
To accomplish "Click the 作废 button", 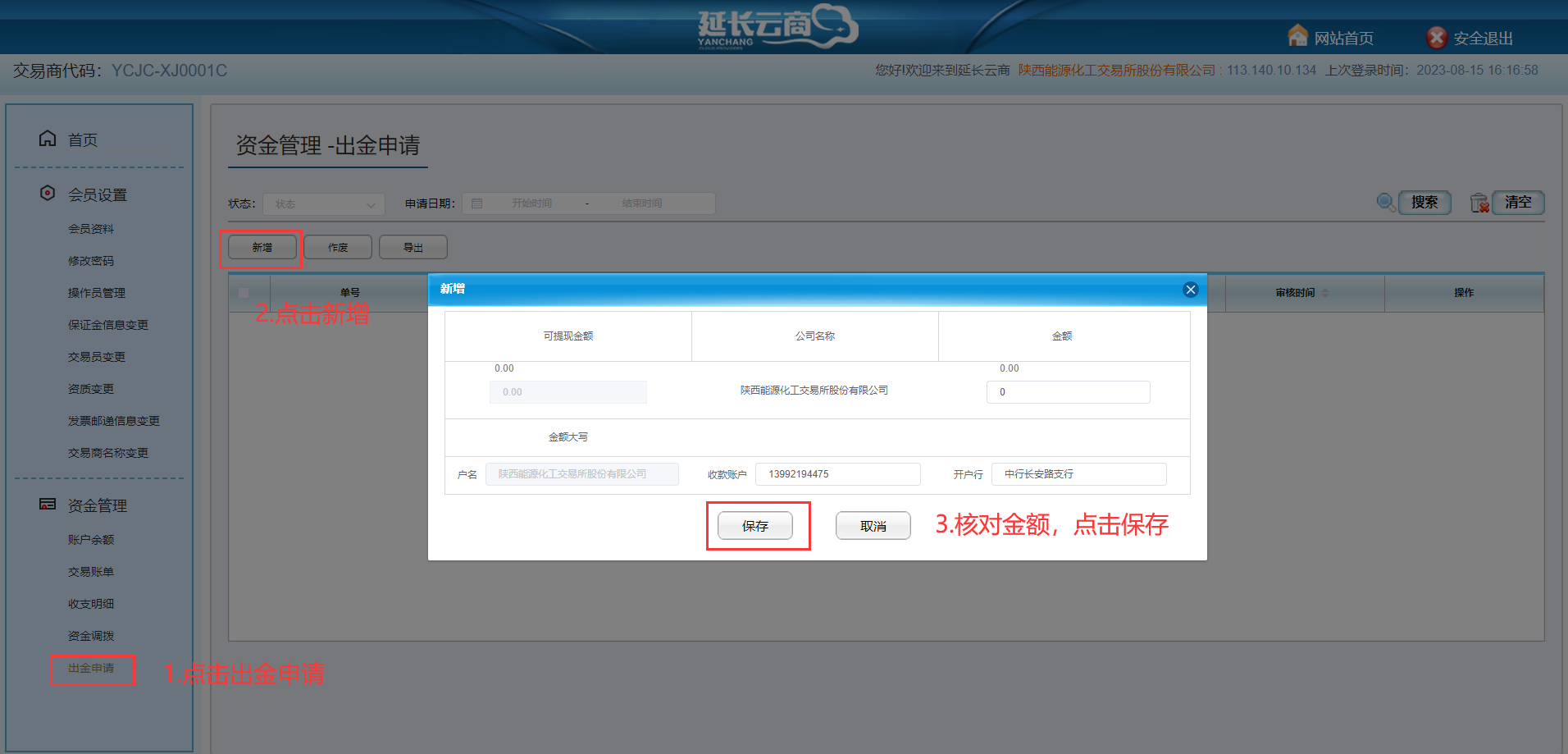I will [x=338, y=247].
